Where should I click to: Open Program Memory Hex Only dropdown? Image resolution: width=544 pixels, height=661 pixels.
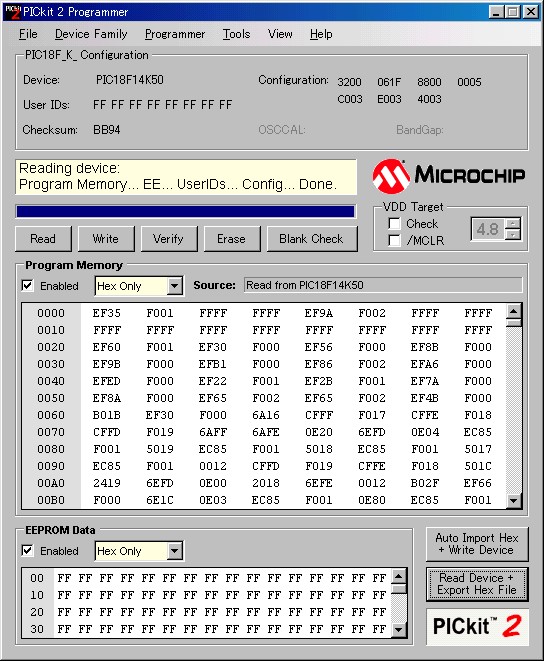pos(174,286)
